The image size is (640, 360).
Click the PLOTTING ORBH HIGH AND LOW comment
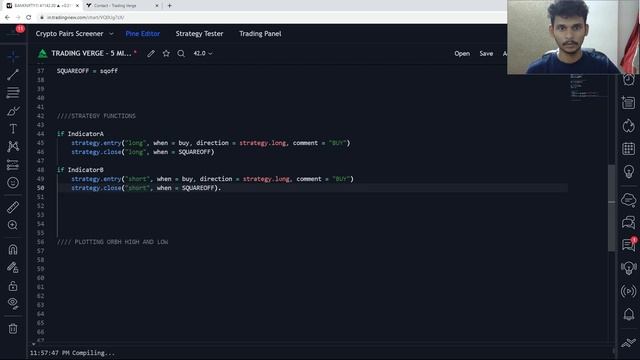[x=113, y=242]
